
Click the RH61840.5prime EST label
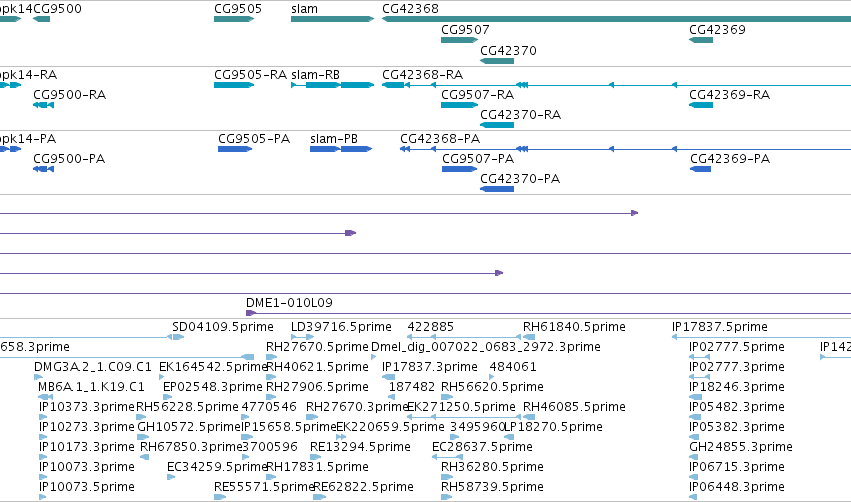click(x=574, y=327)
